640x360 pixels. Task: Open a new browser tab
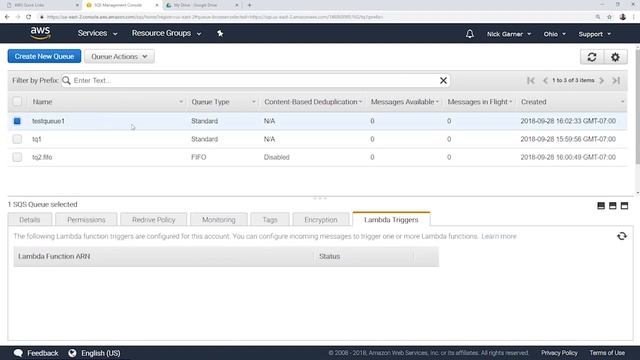pos(249,5)
